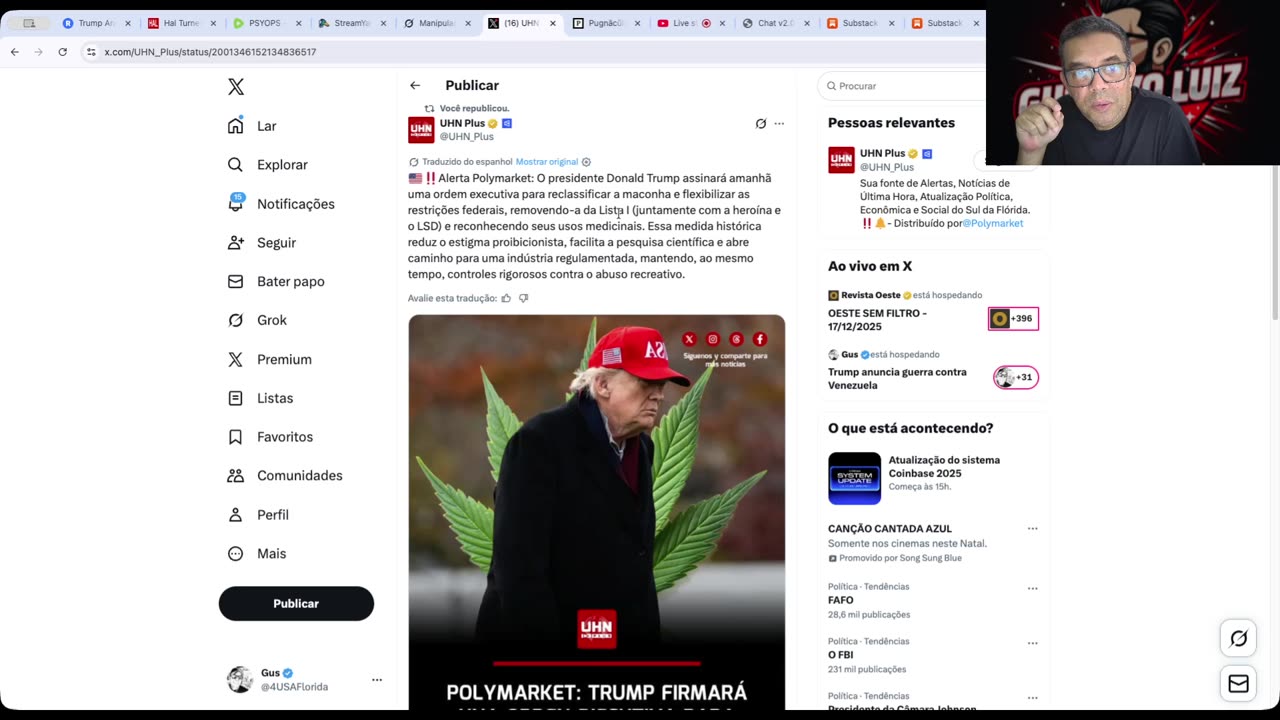Image resolution: width=1280 pixels, height=720 pixels.
Task: Open Notificações in sidebar
Action: click(281, 204)
